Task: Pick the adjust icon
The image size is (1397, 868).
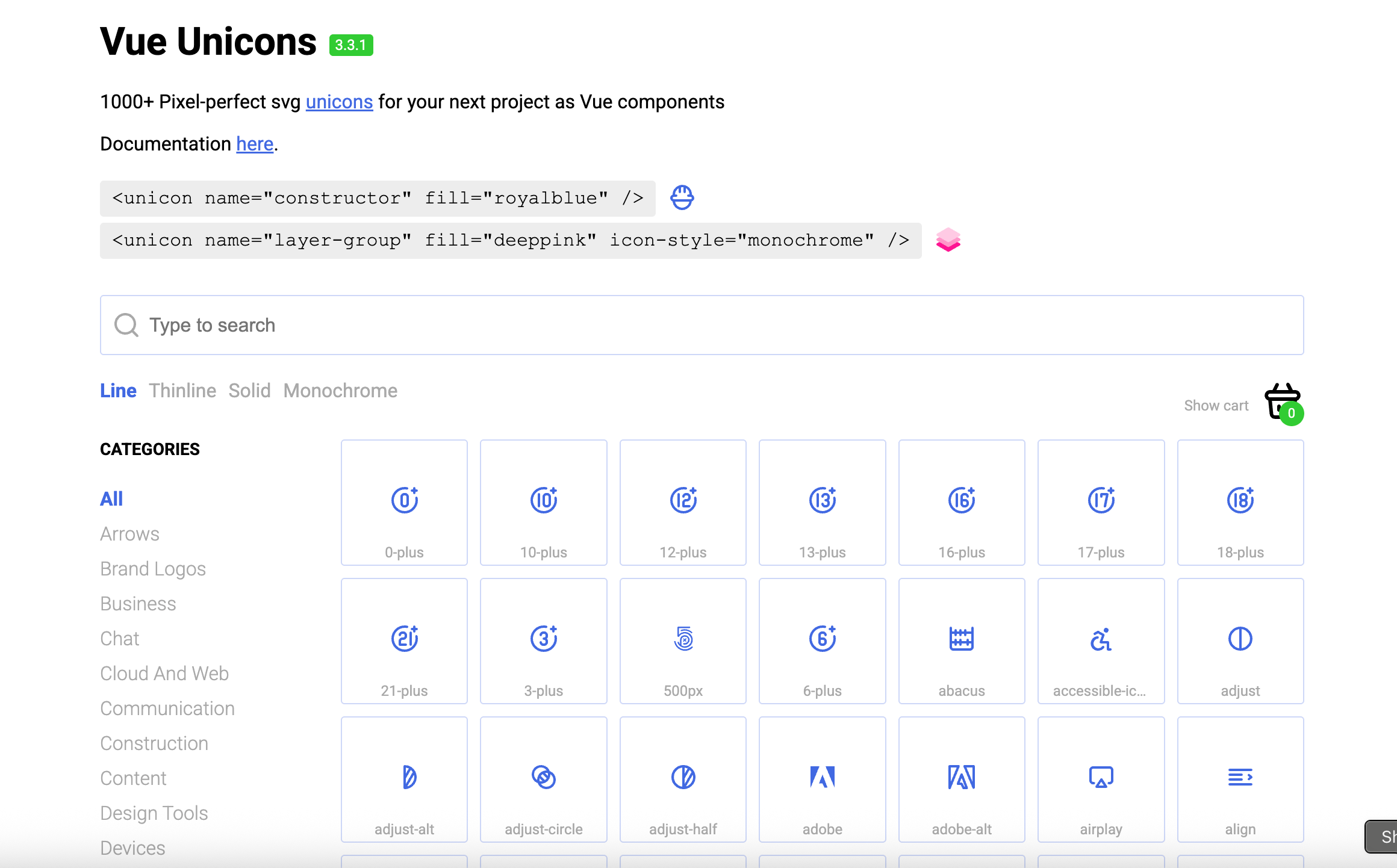Action: pyautogui.click(x=1240, y=641)
